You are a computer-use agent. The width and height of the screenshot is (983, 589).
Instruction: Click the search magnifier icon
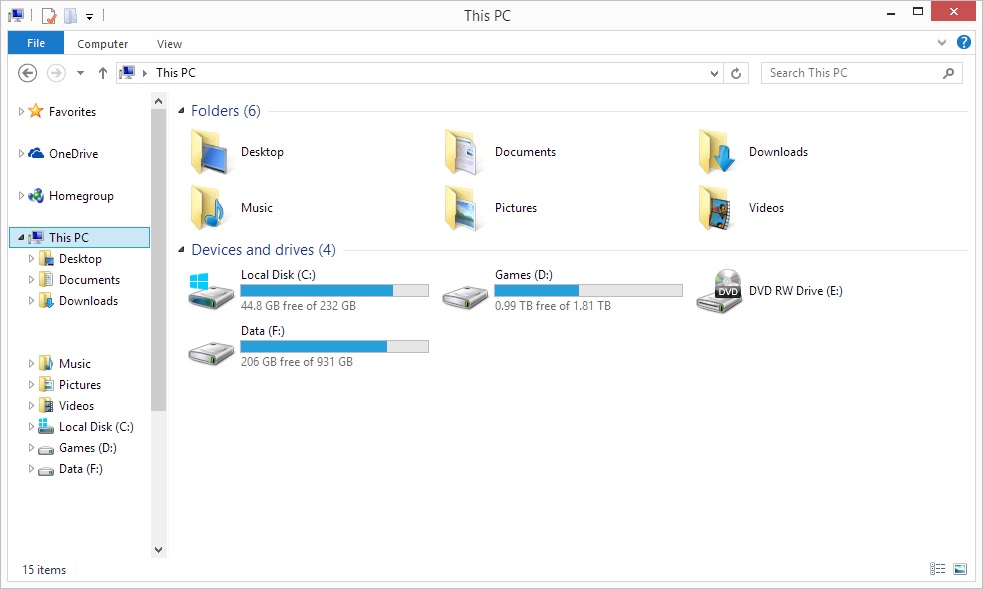pos(949,73)
